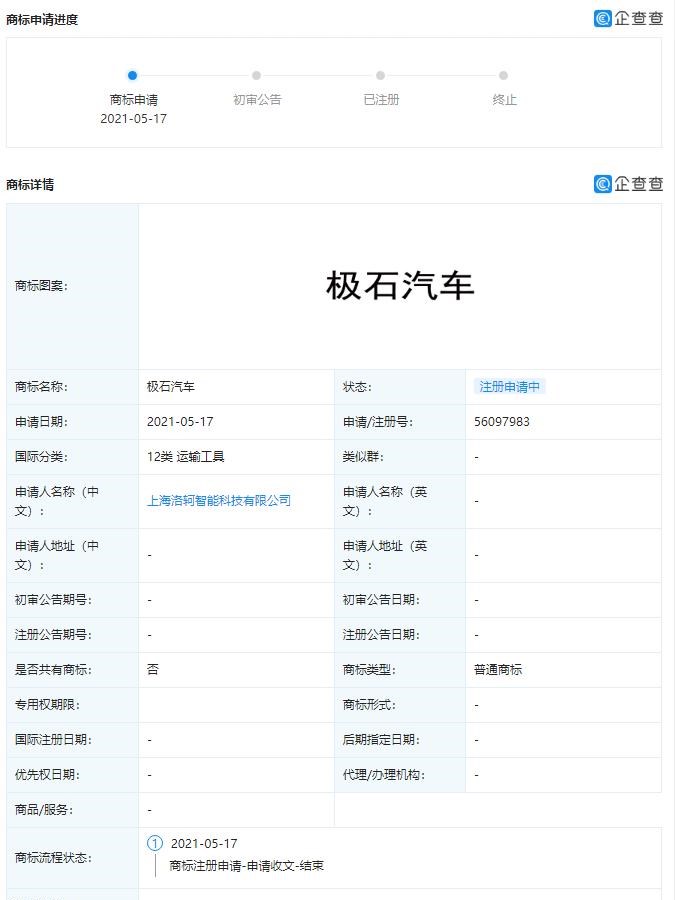Click the circled number 1 flow step icon
This screenshot has width=675, height=900.
tap(155, 843)
